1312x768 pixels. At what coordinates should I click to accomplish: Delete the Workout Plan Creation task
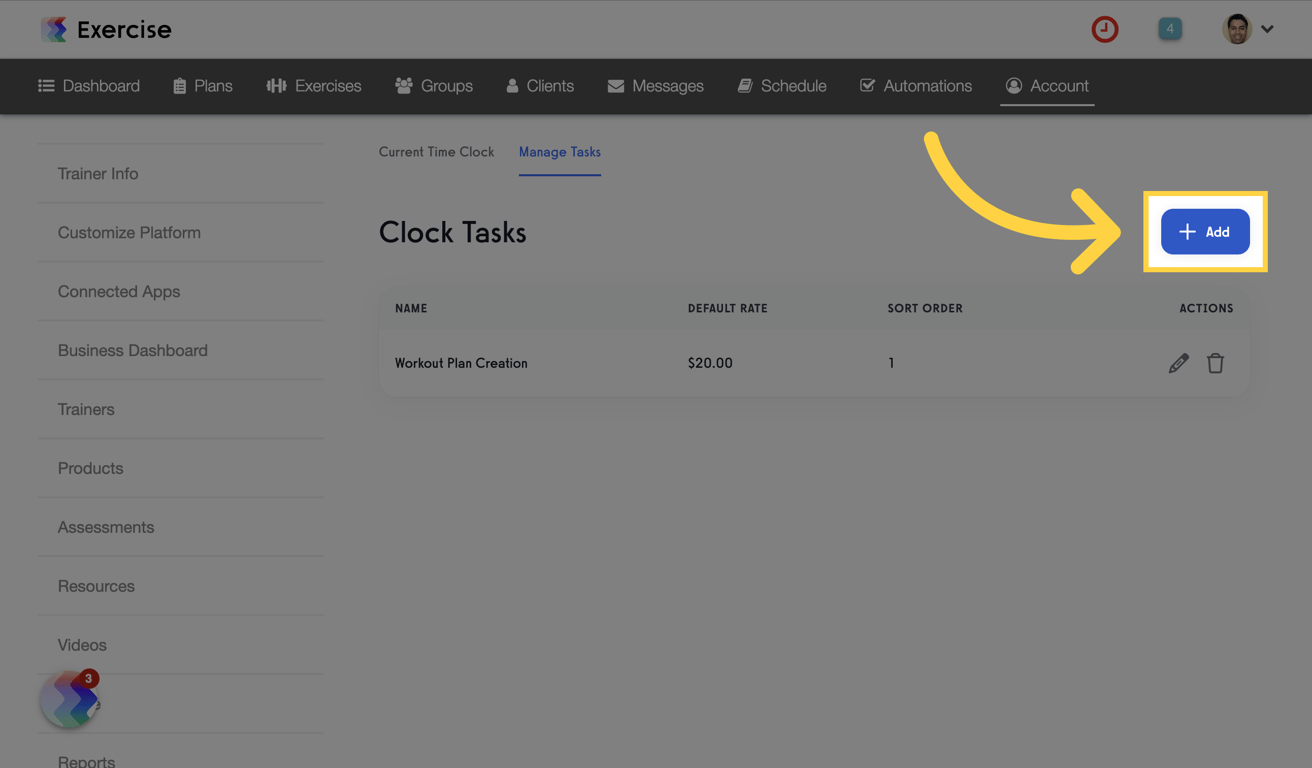coord(1215,363)
